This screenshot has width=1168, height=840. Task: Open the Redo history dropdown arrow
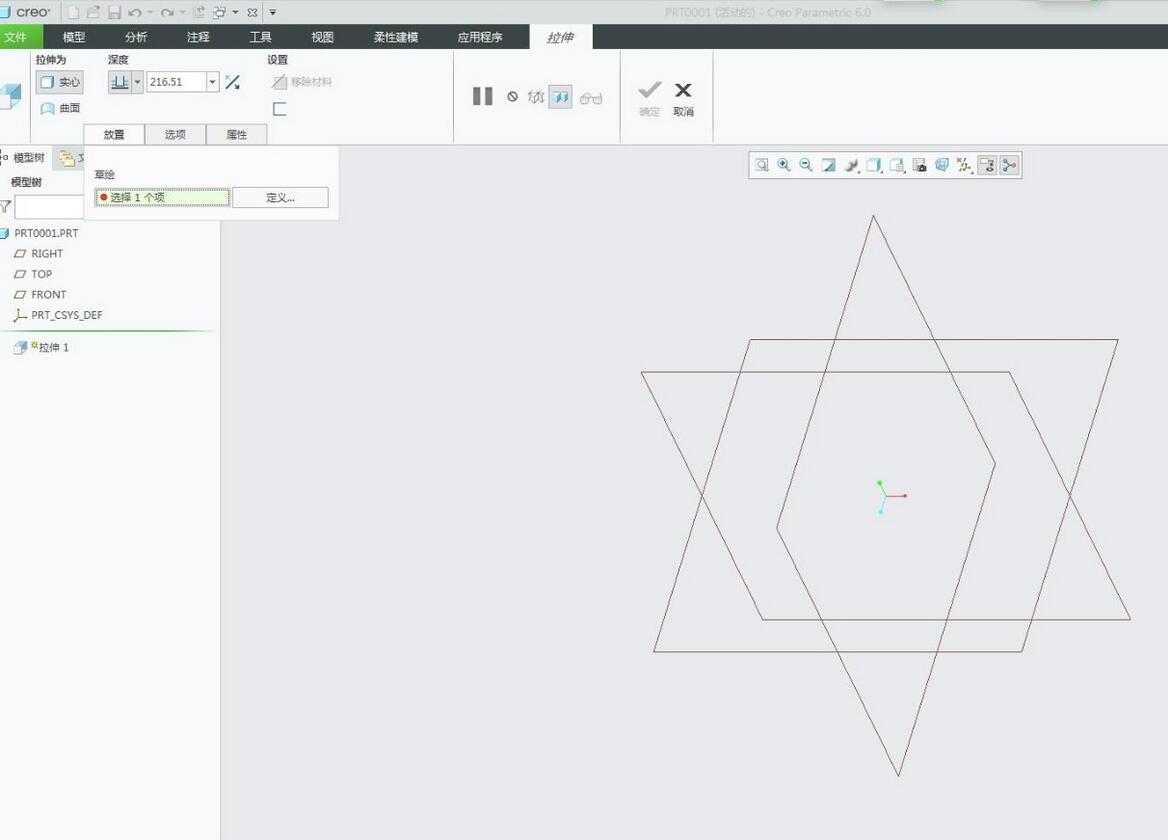[182, 12]
